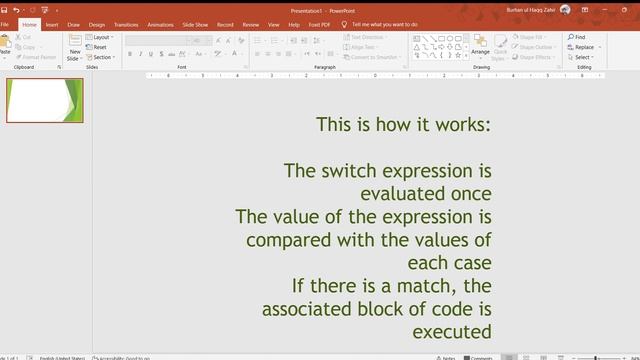
Task: Open the Review tab
Action: [251, 25]
